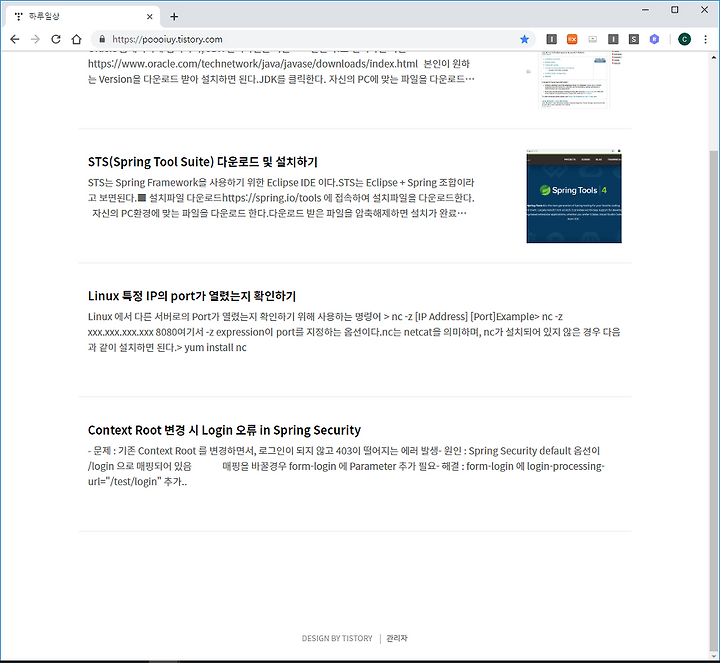The image size is (720, 663).
Task: Open the STS(Spring Tool Suite) post title
Action: pos(202,162)
